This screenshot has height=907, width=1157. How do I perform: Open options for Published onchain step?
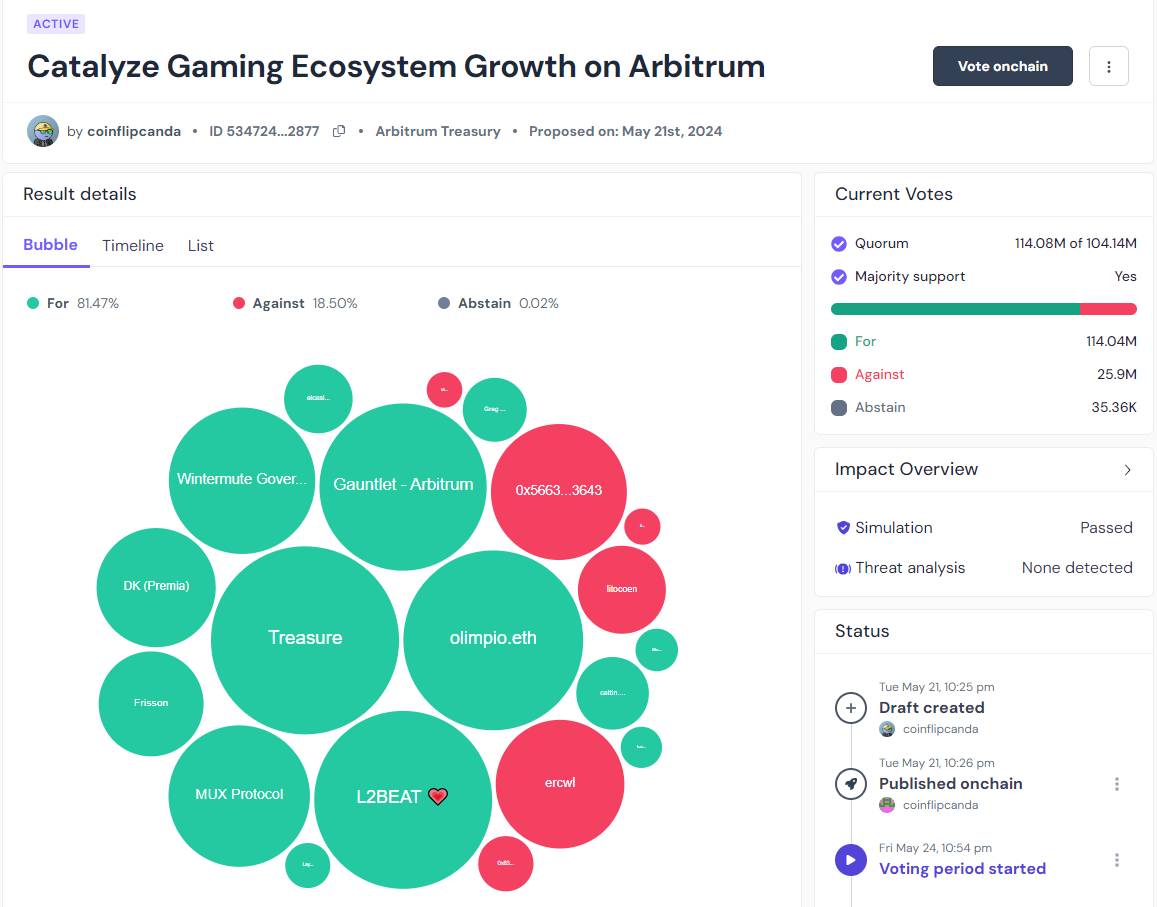tap(1116, 784)
